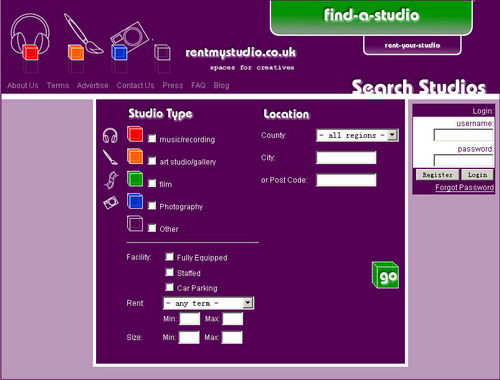Enable the Fully Equipped facility checkbox

tap(169, 256)
